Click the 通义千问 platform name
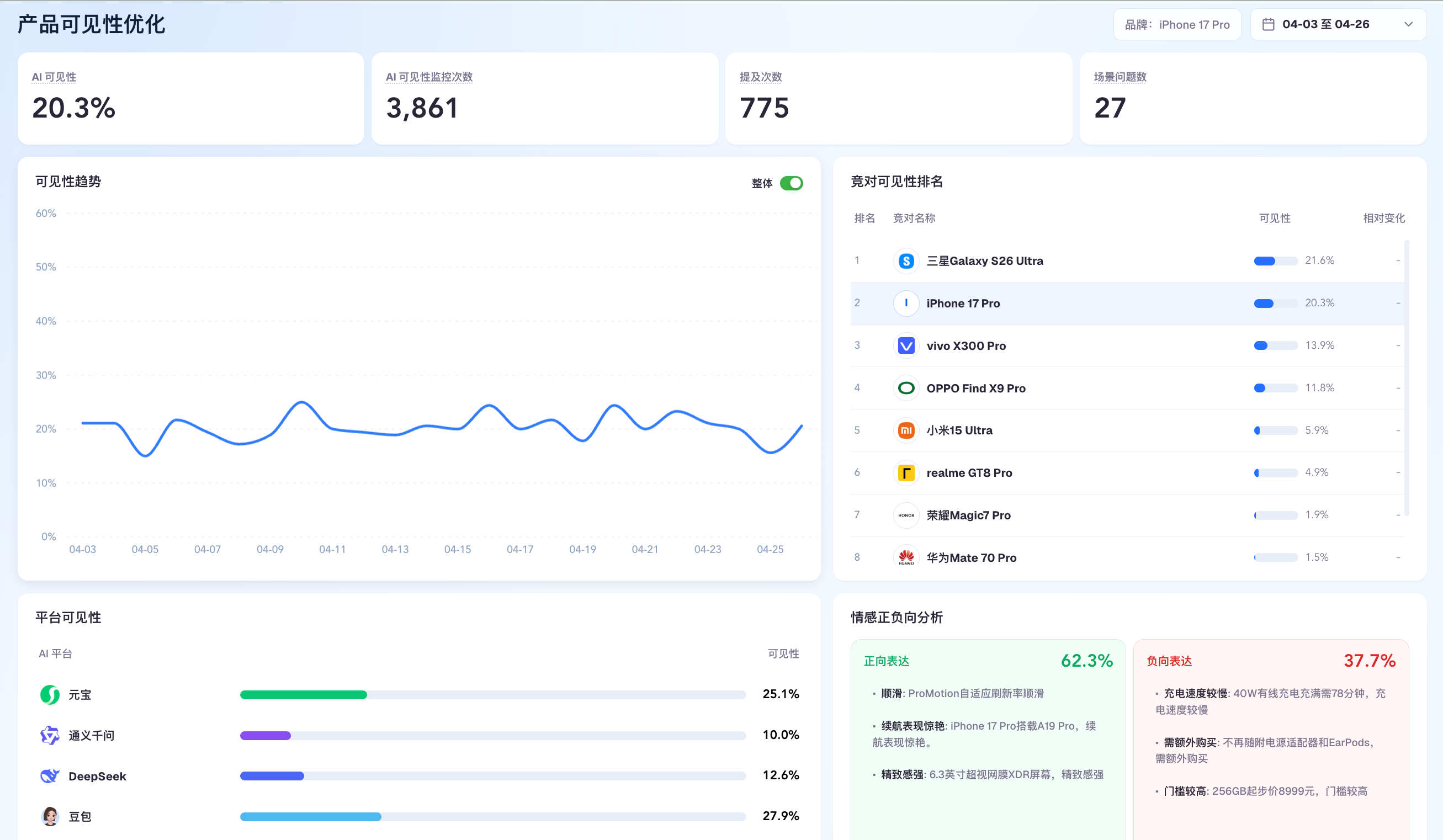 tap(92, 735)
